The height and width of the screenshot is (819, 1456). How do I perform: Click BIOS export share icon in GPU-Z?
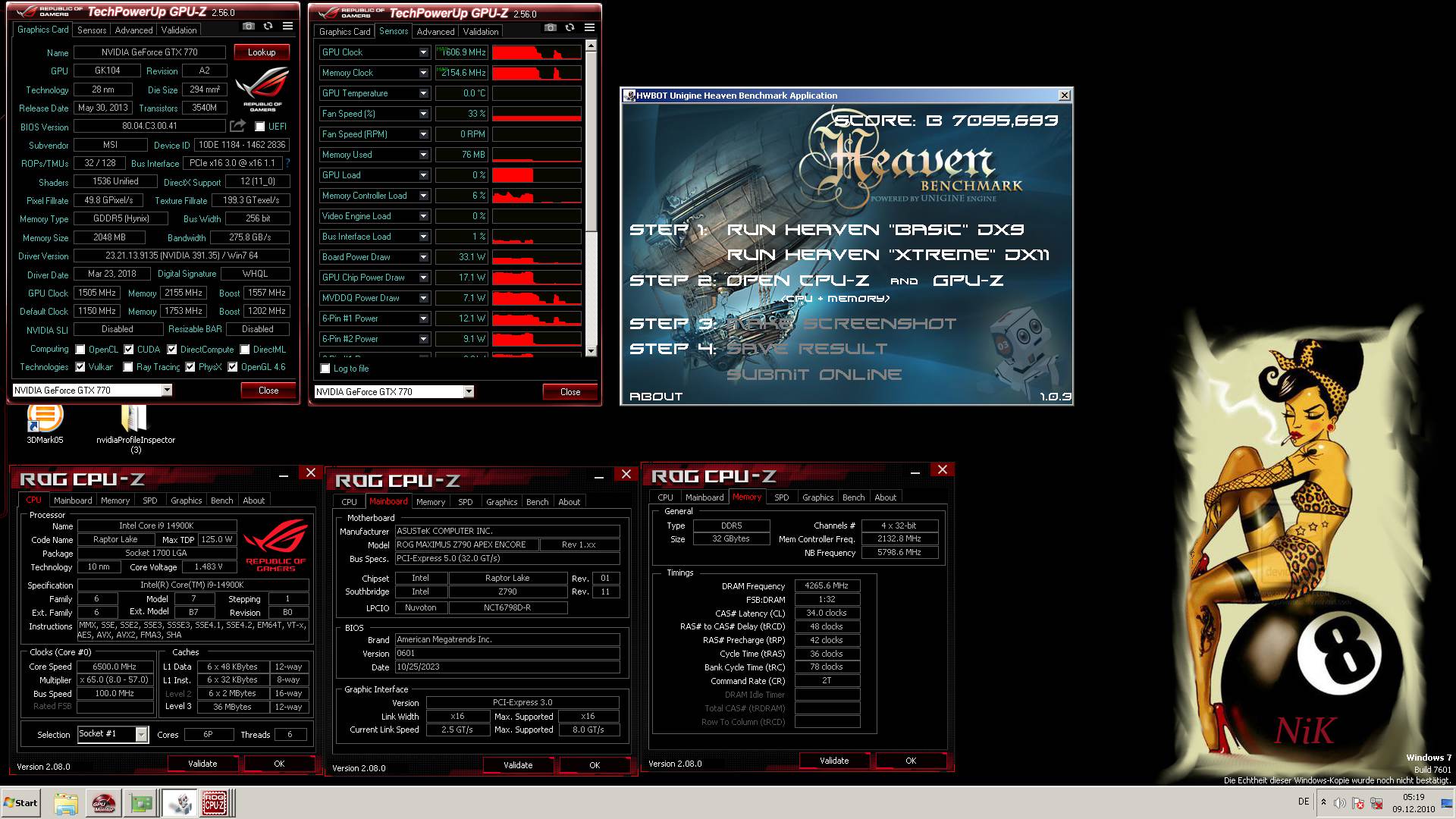(238, 126)
